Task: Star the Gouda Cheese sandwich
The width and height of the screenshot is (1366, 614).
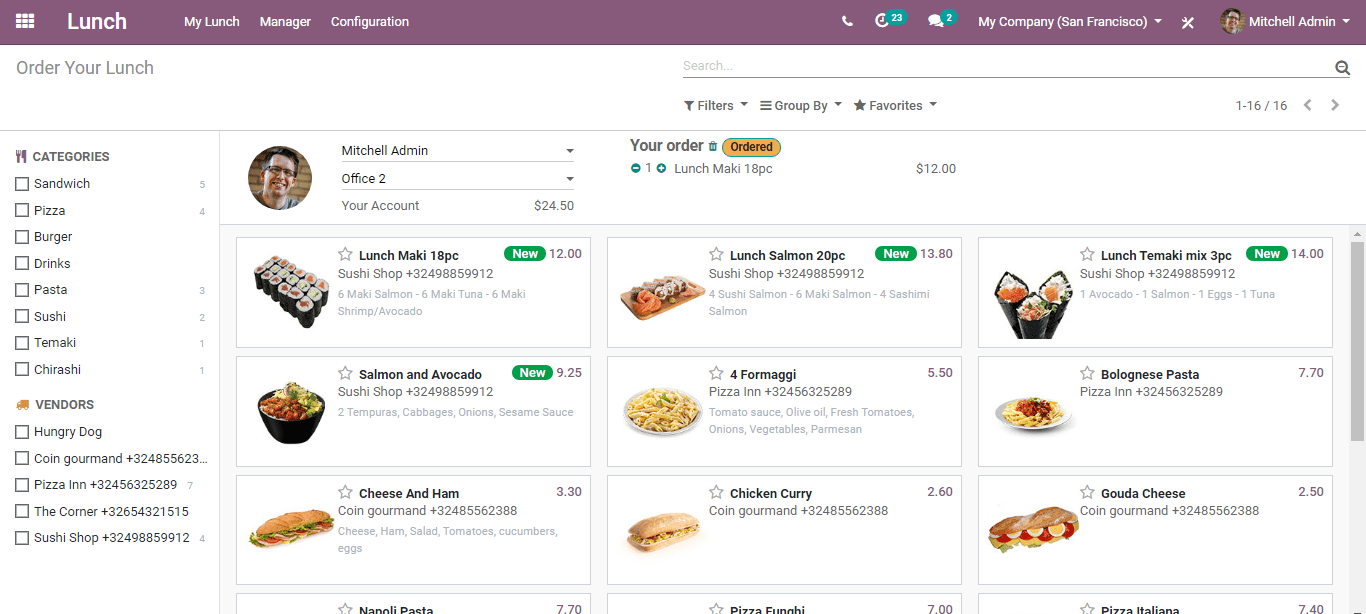Action: 1087,492
